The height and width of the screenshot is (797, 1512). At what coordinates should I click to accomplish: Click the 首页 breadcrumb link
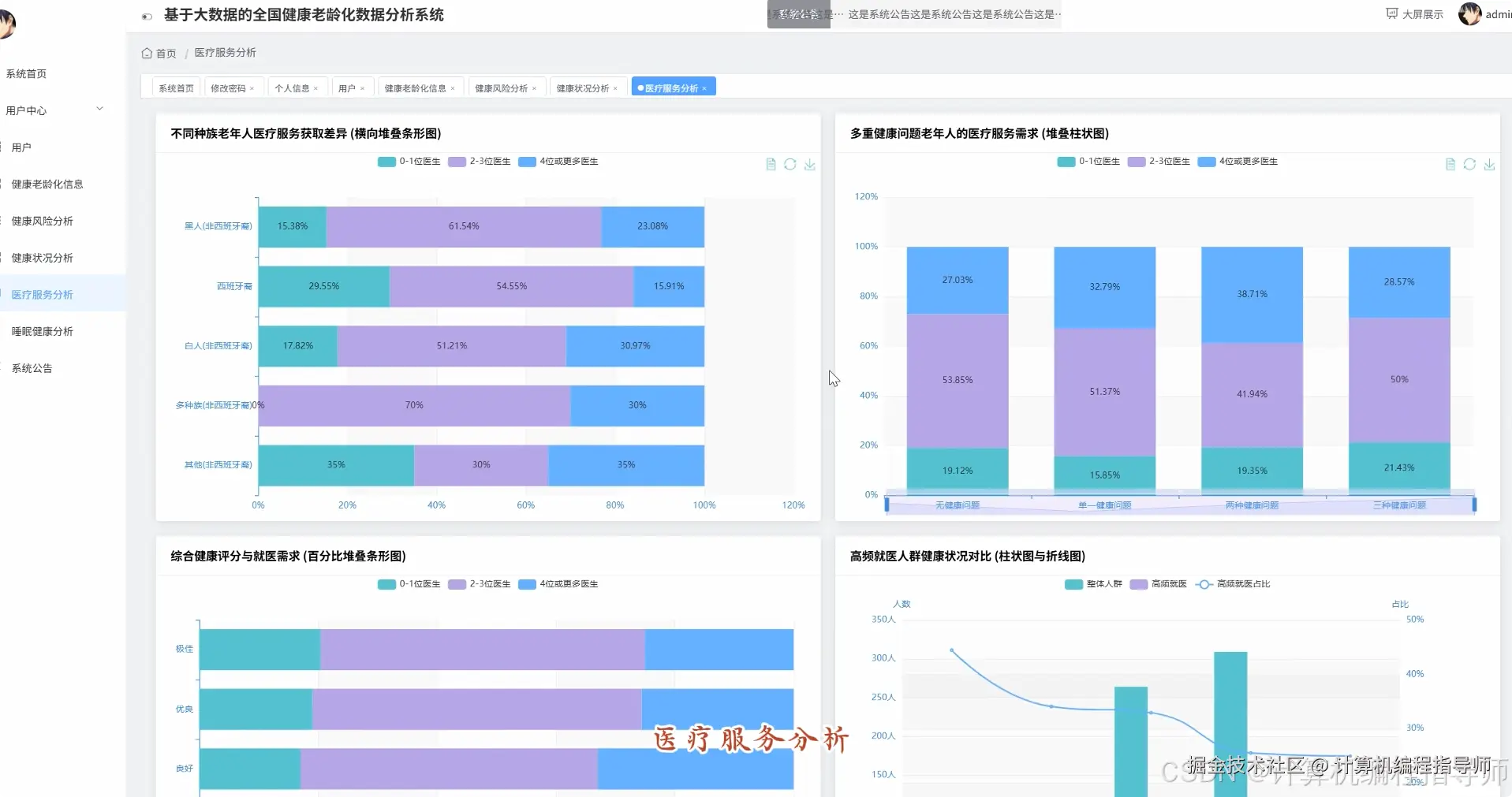click(166, 54)
